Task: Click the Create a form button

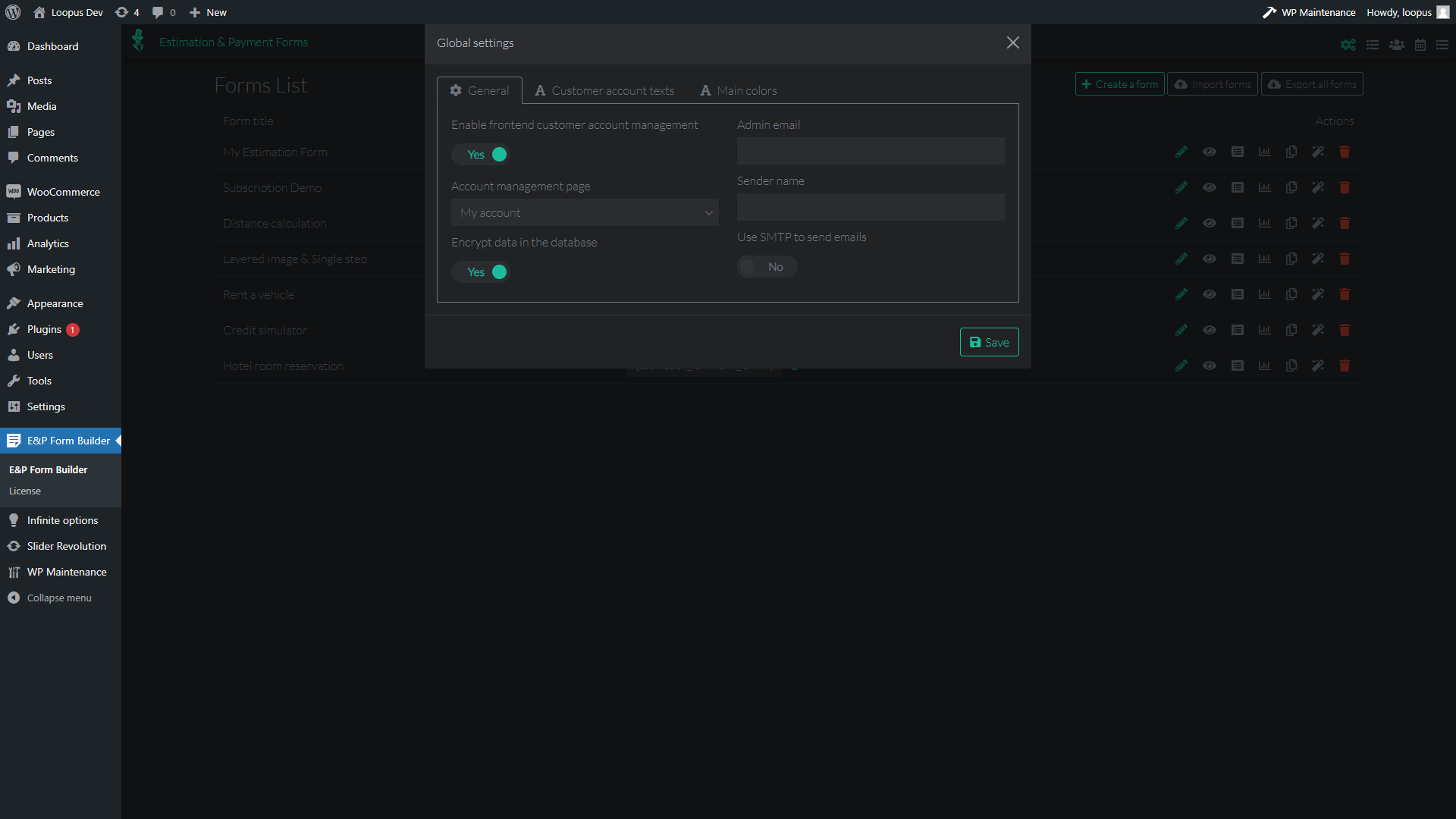Action: [x=1119, y=84]
